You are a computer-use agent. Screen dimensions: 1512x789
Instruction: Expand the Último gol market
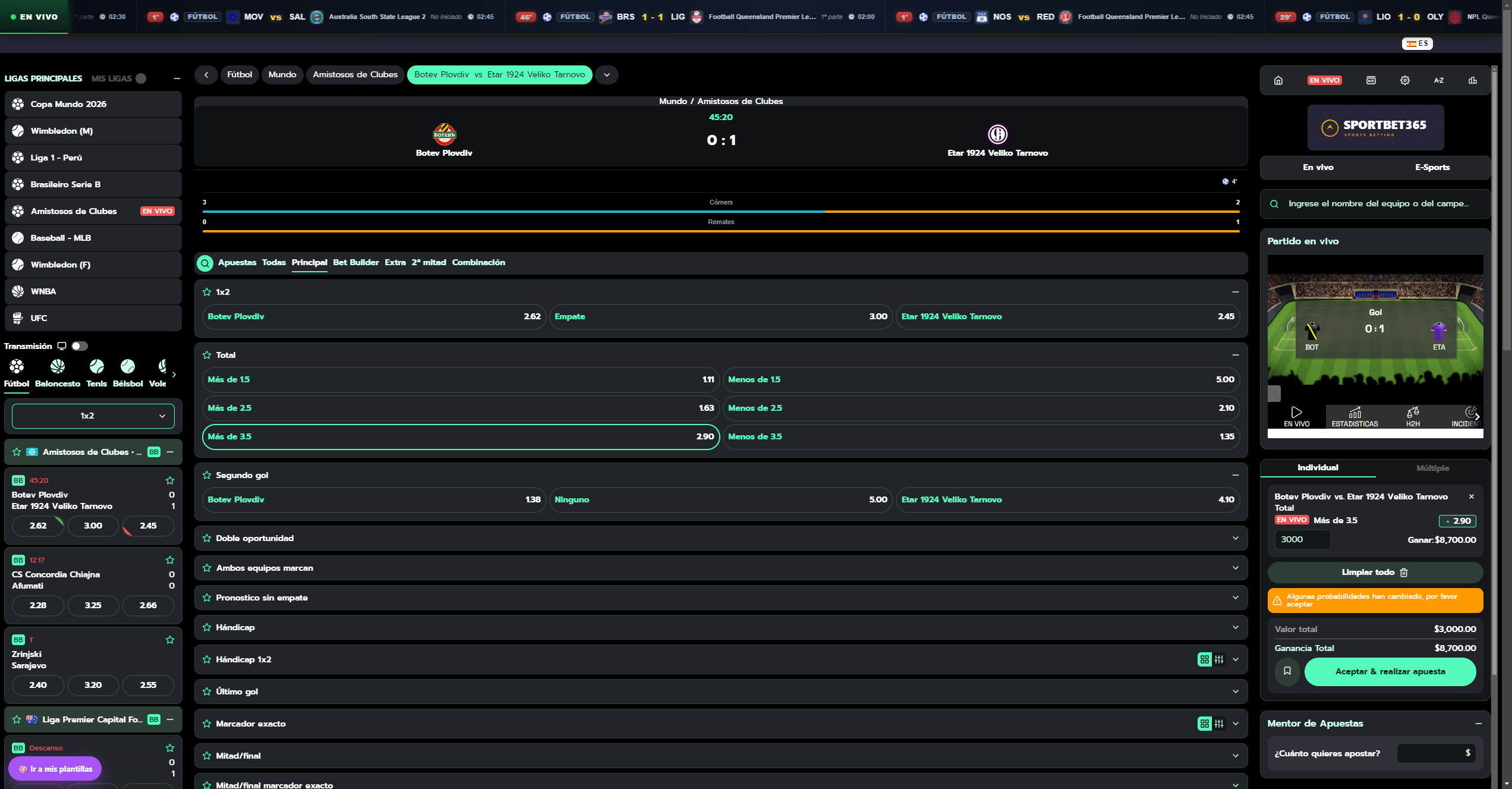721,691
